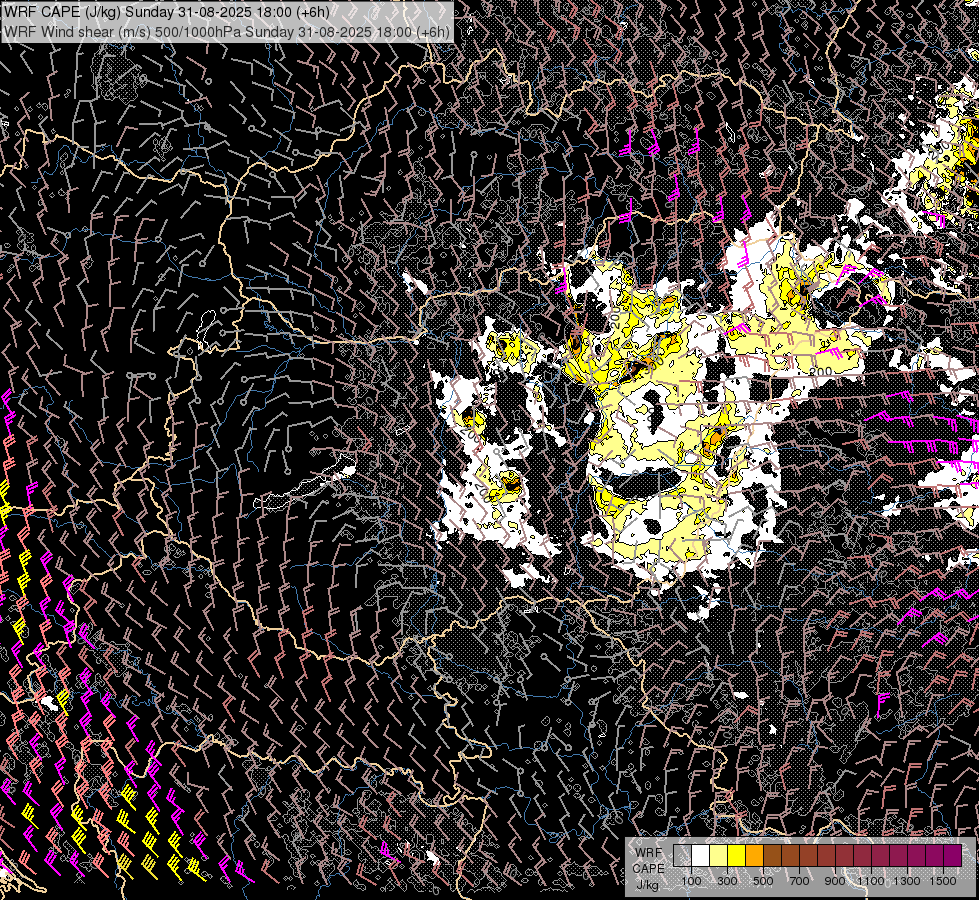
Task: Click the J/kg unit label in legend
Action: (x=648, y=885)
